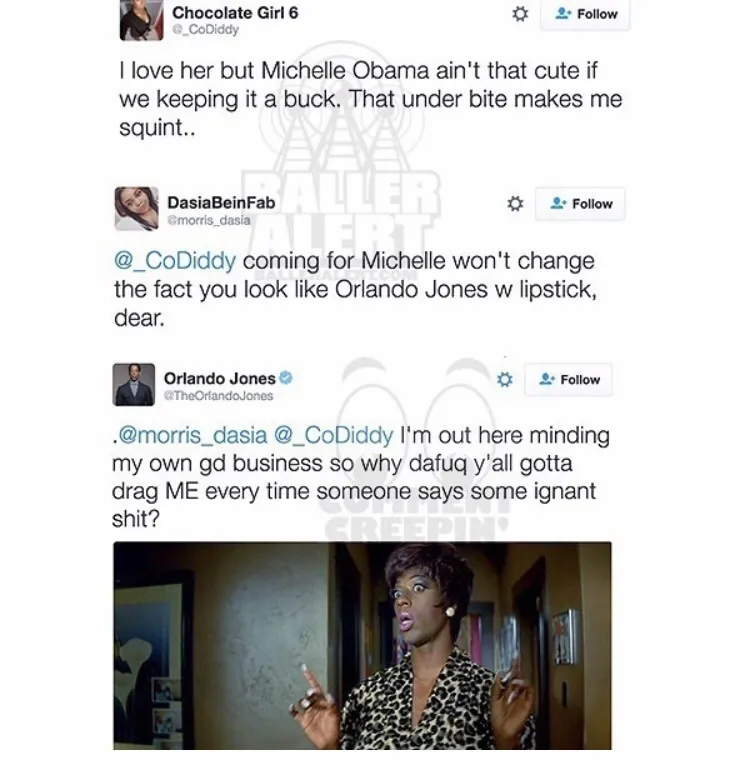Open the @_CoDiddy mention in Orlando's tweet
Image resolution: width=750 pixels, height=765 pixels.
tap(333, 435)
